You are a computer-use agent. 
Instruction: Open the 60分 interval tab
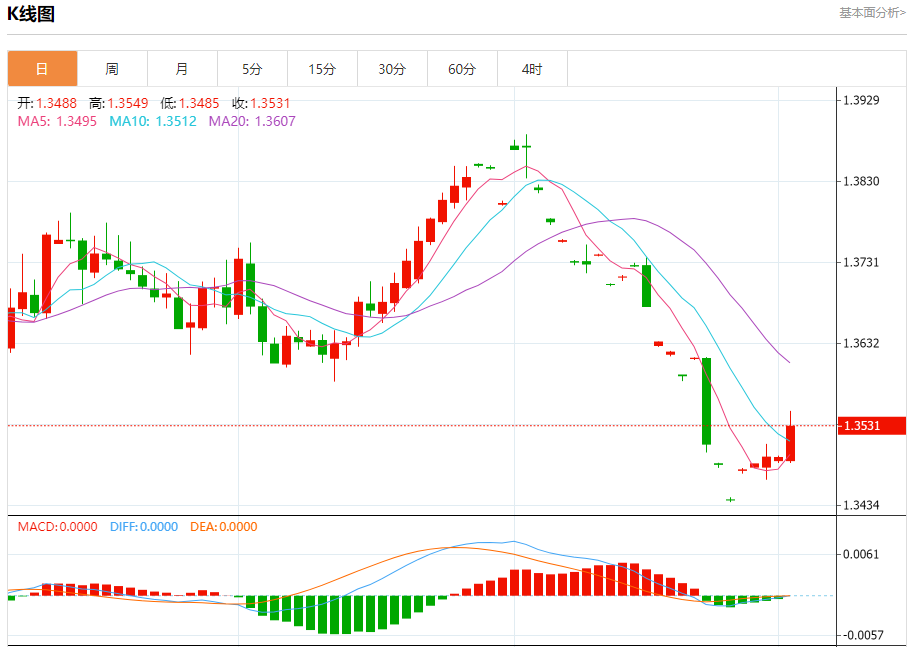tap(462, 69)
